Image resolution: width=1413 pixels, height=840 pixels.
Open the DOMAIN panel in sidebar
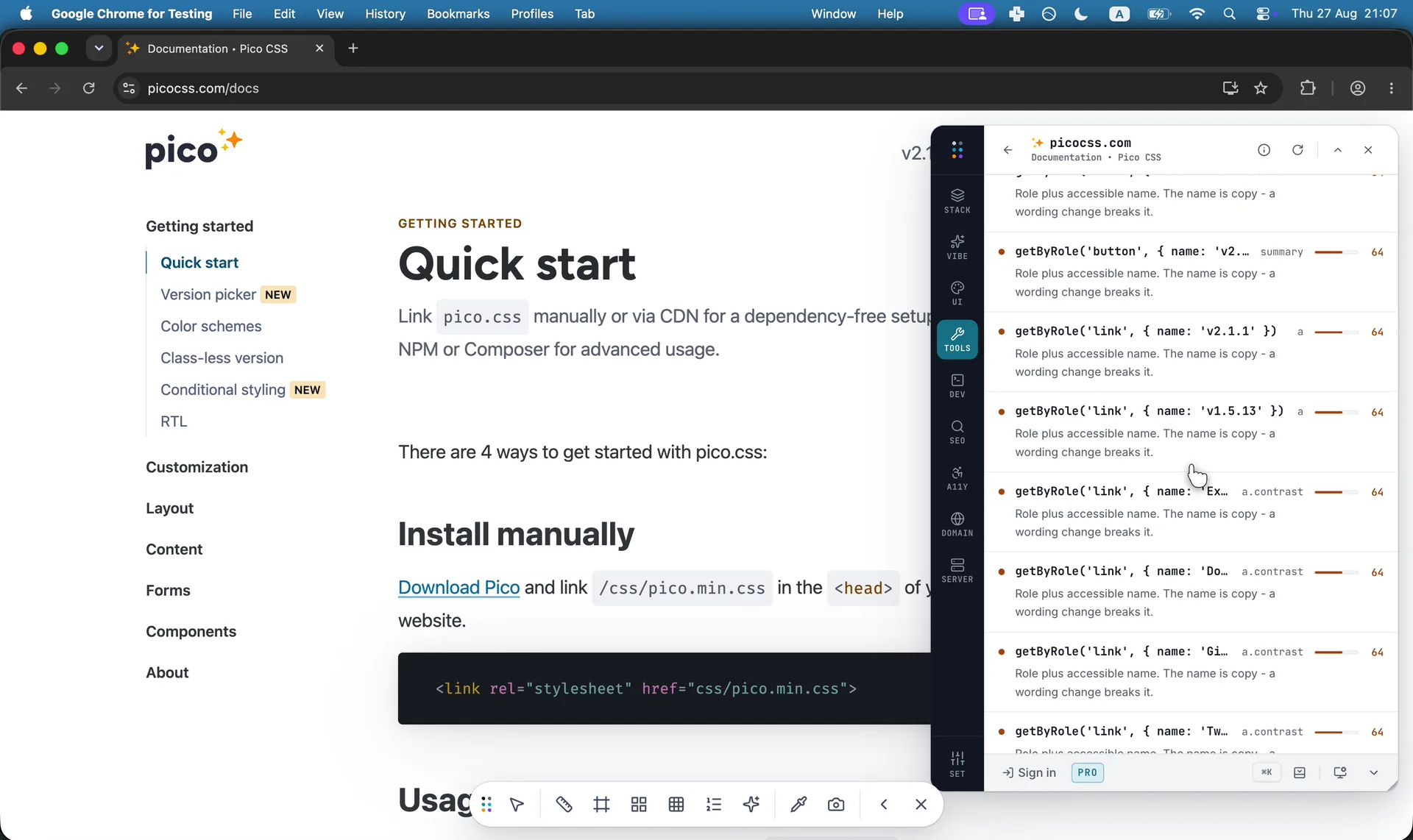click(957, 524)
